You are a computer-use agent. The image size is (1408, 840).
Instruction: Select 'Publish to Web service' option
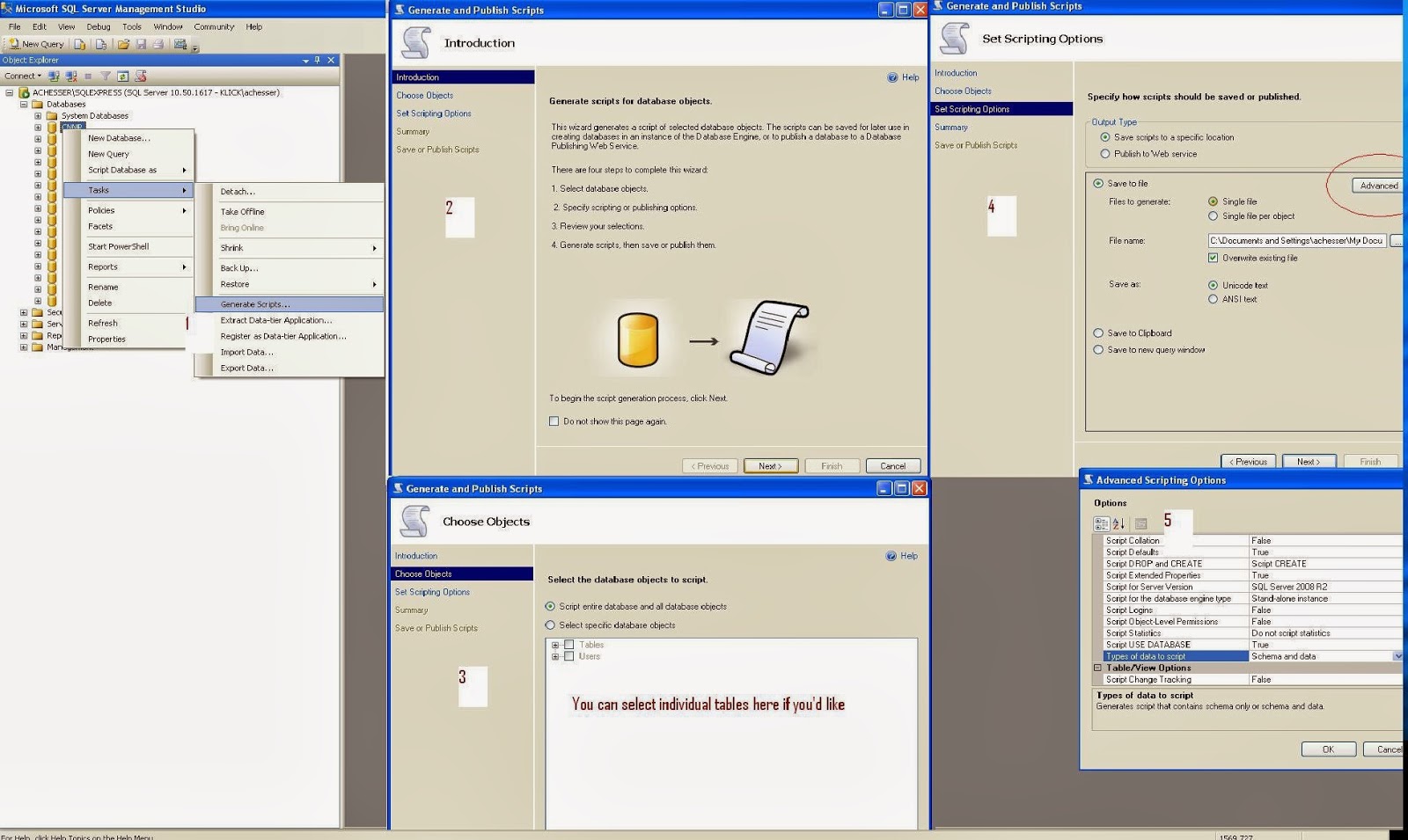(1105, 154)
